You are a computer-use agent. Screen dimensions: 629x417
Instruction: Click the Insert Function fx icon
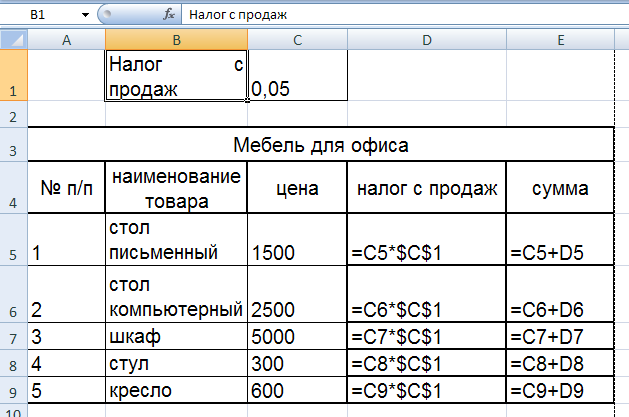[x=169, y=15]
